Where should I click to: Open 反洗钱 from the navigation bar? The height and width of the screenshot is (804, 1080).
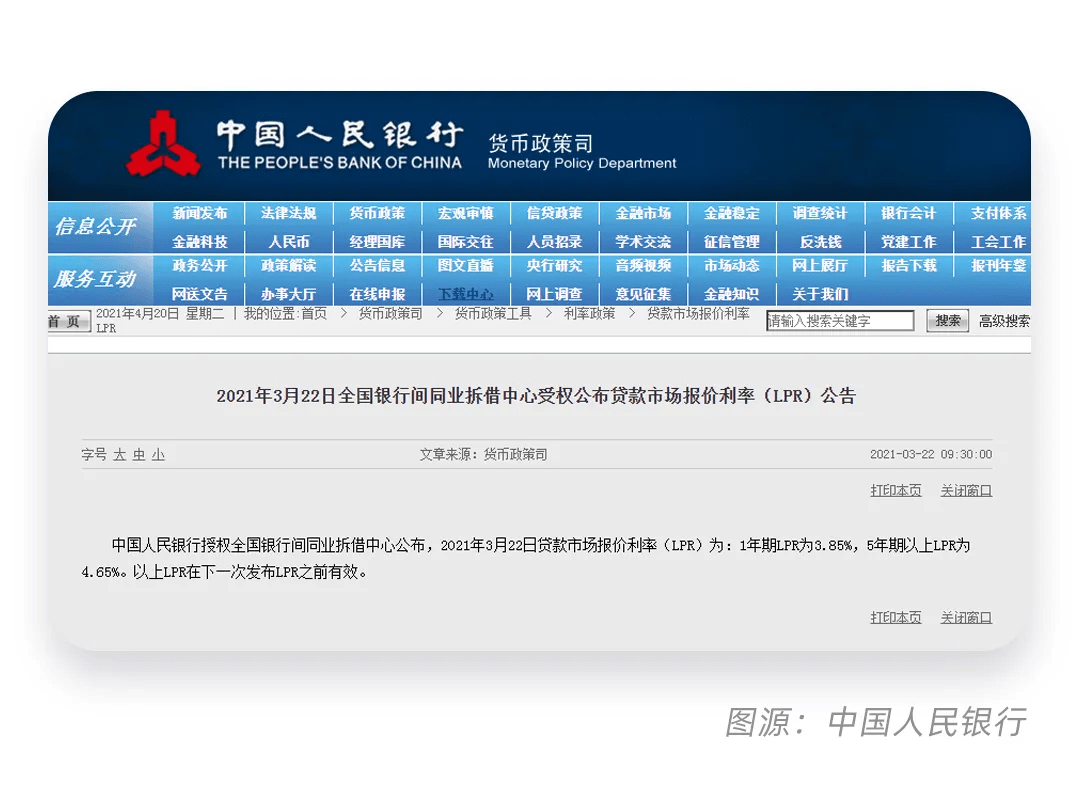820,242
